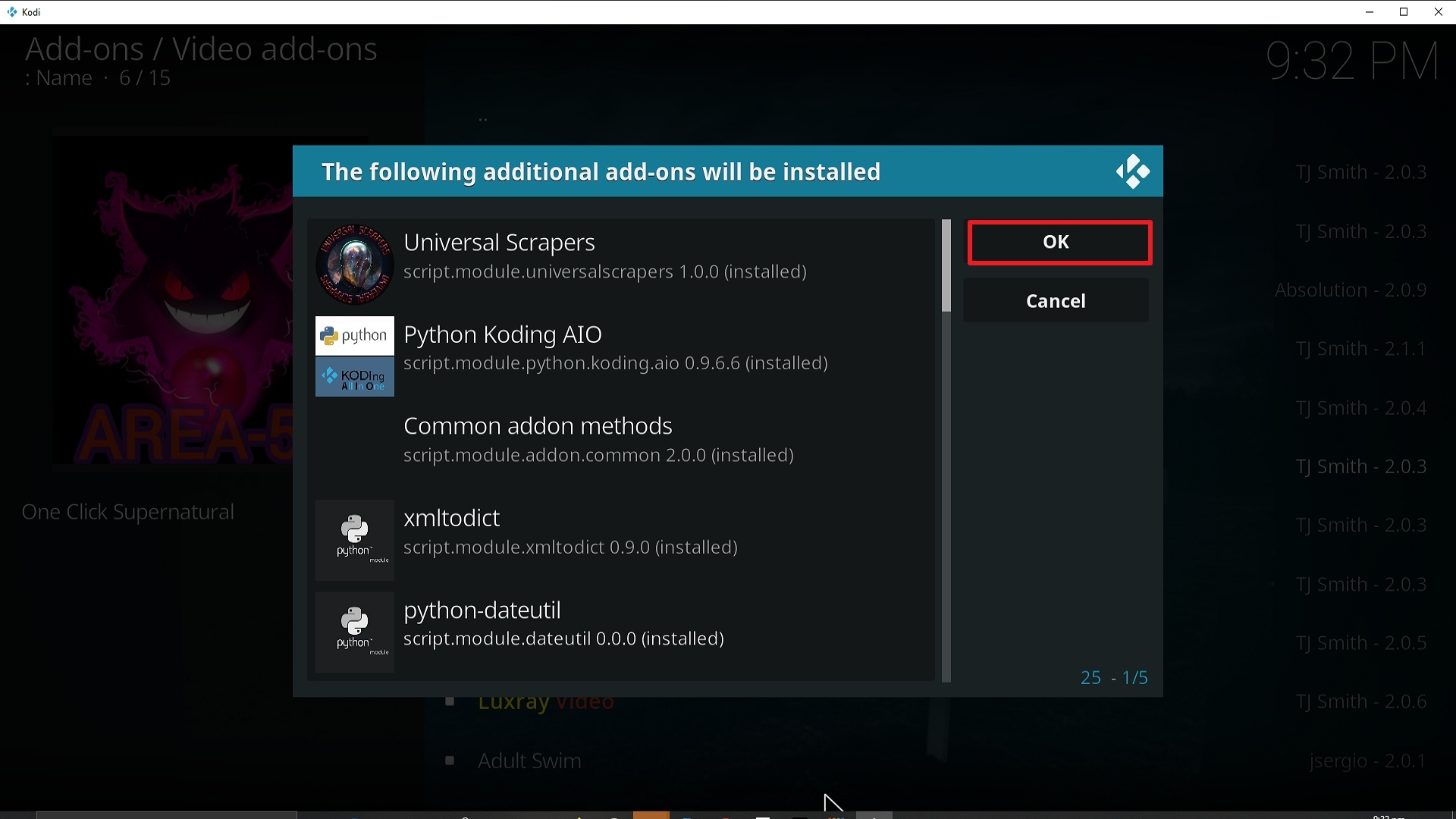Click the Absolution - 2.0.9 version label
Screen dimensions: 1456x819
pyautogui.click(x=1351, y=290)
